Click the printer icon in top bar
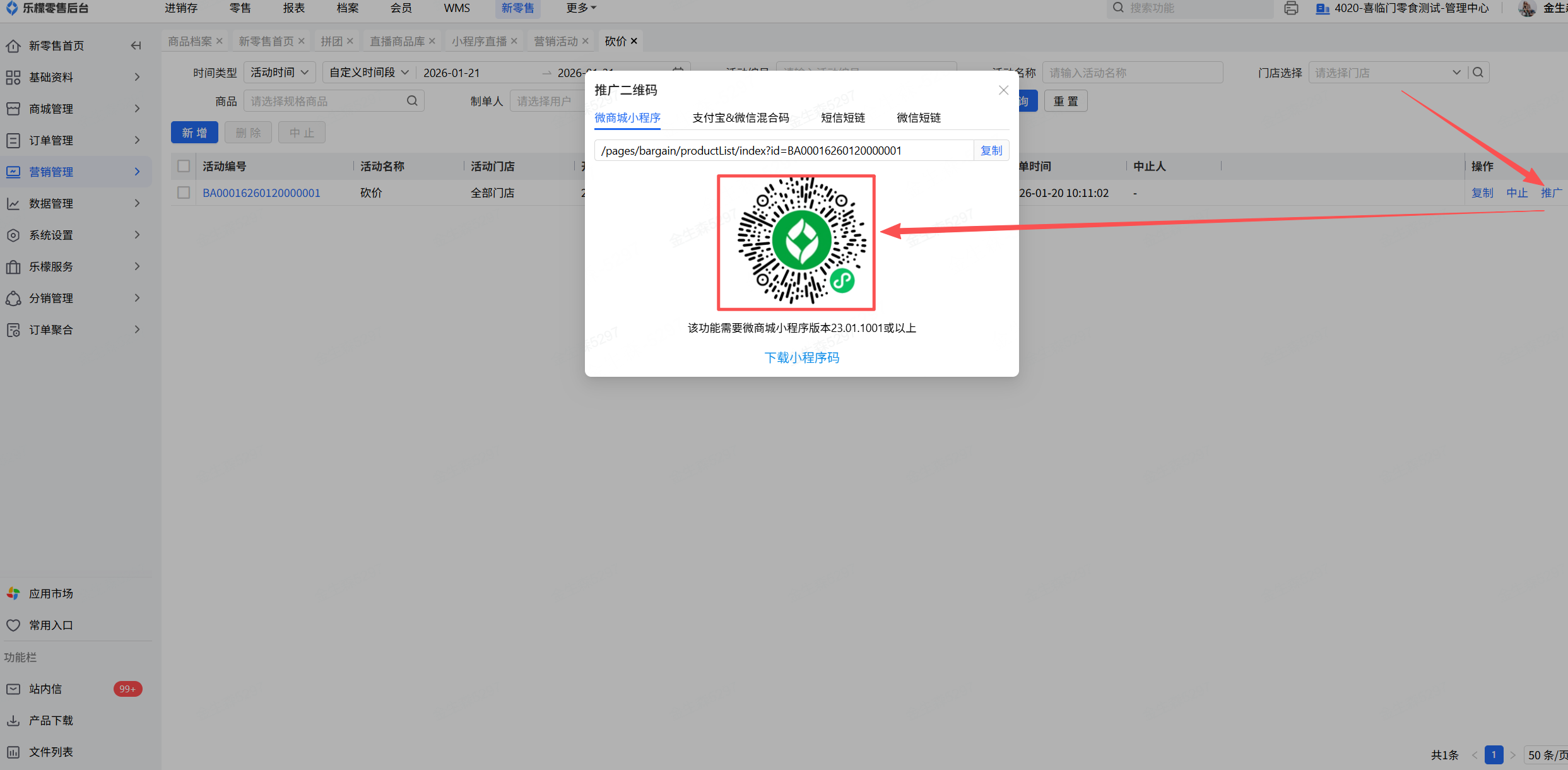 click(1291, 8)
